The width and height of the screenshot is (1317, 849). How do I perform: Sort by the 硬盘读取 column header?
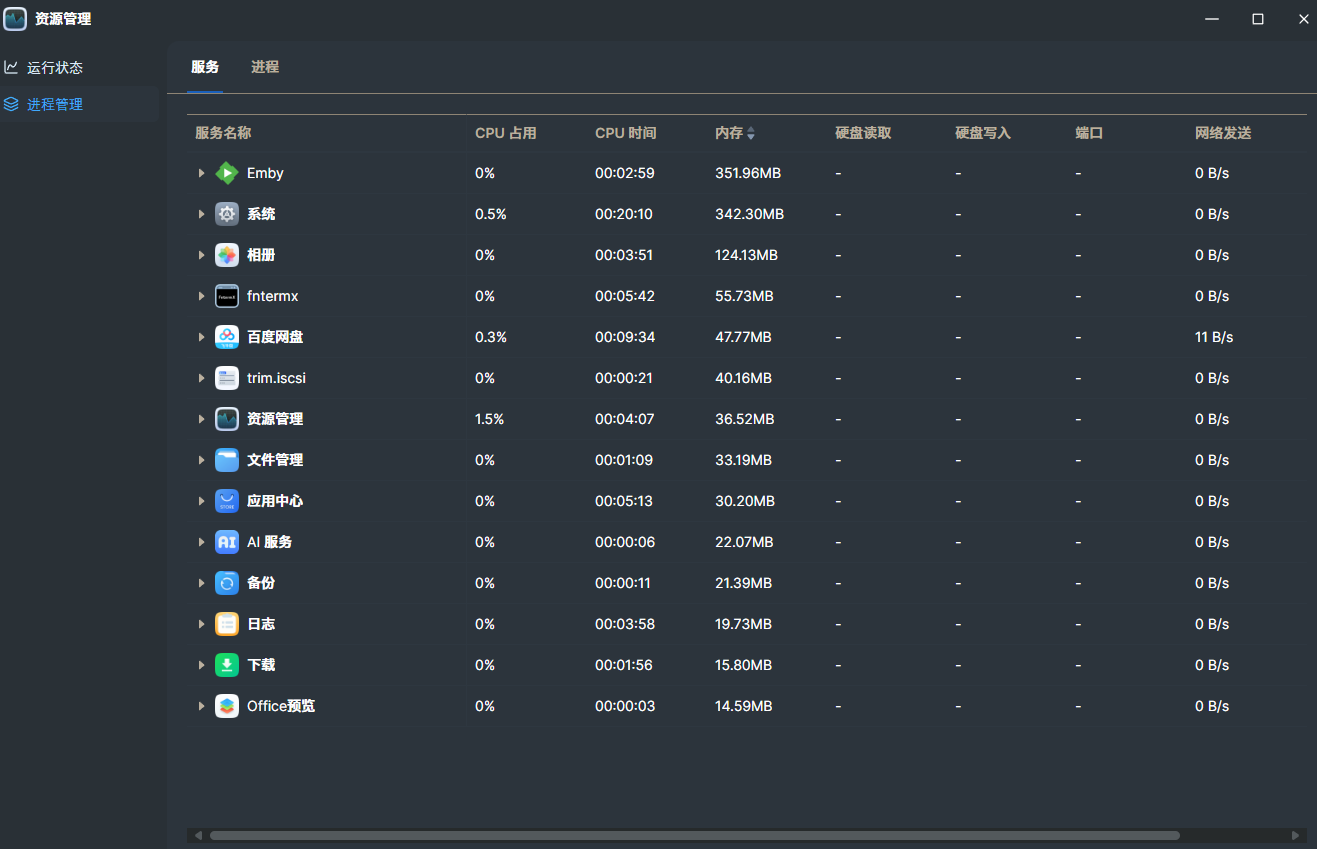pyautogui.click(x=863, y=133)
